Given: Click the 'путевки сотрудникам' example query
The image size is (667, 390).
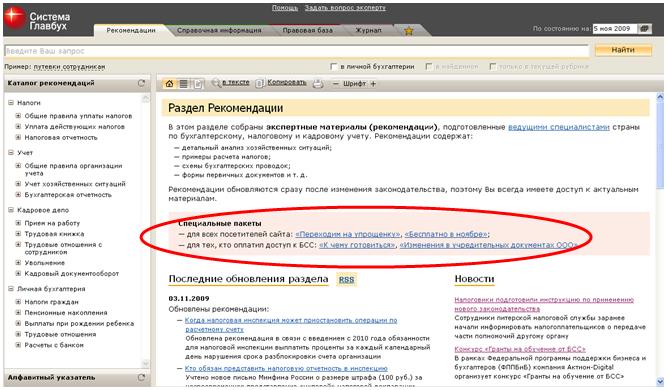Looking at the screenshot, I should (69, 67).
